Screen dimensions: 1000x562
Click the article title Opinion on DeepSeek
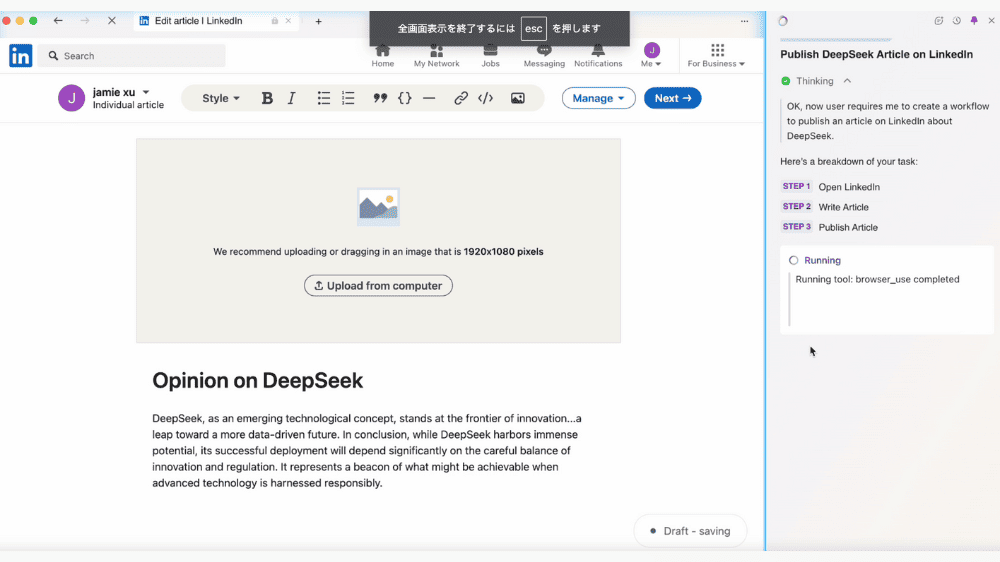pyautogui.click(x=258, y=381)
